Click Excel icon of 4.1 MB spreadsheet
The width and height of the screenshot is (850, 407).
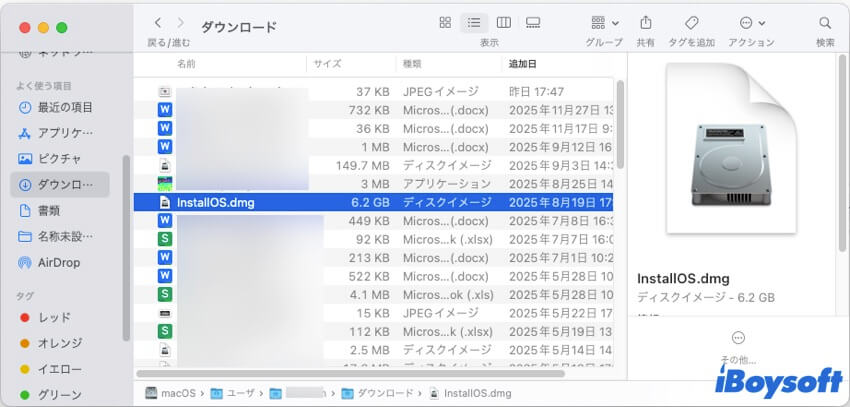[x=165, y=294]
